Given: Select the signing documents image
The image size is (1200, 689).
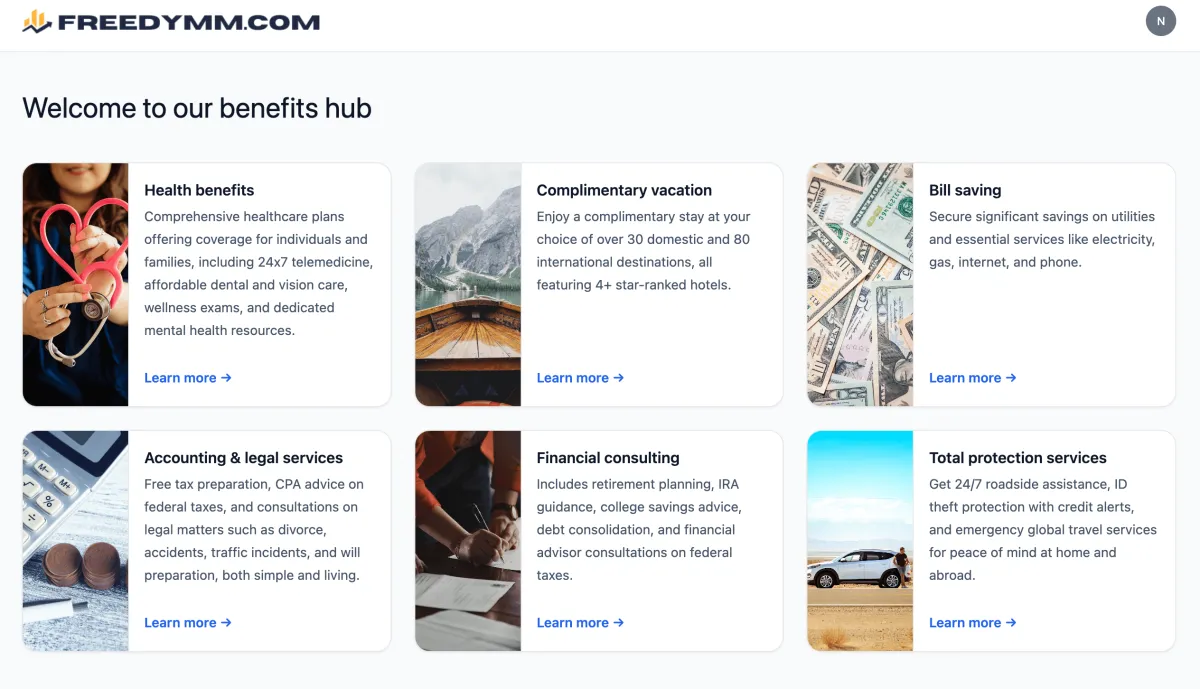Looking at the screenshot, I should (468, 541).
